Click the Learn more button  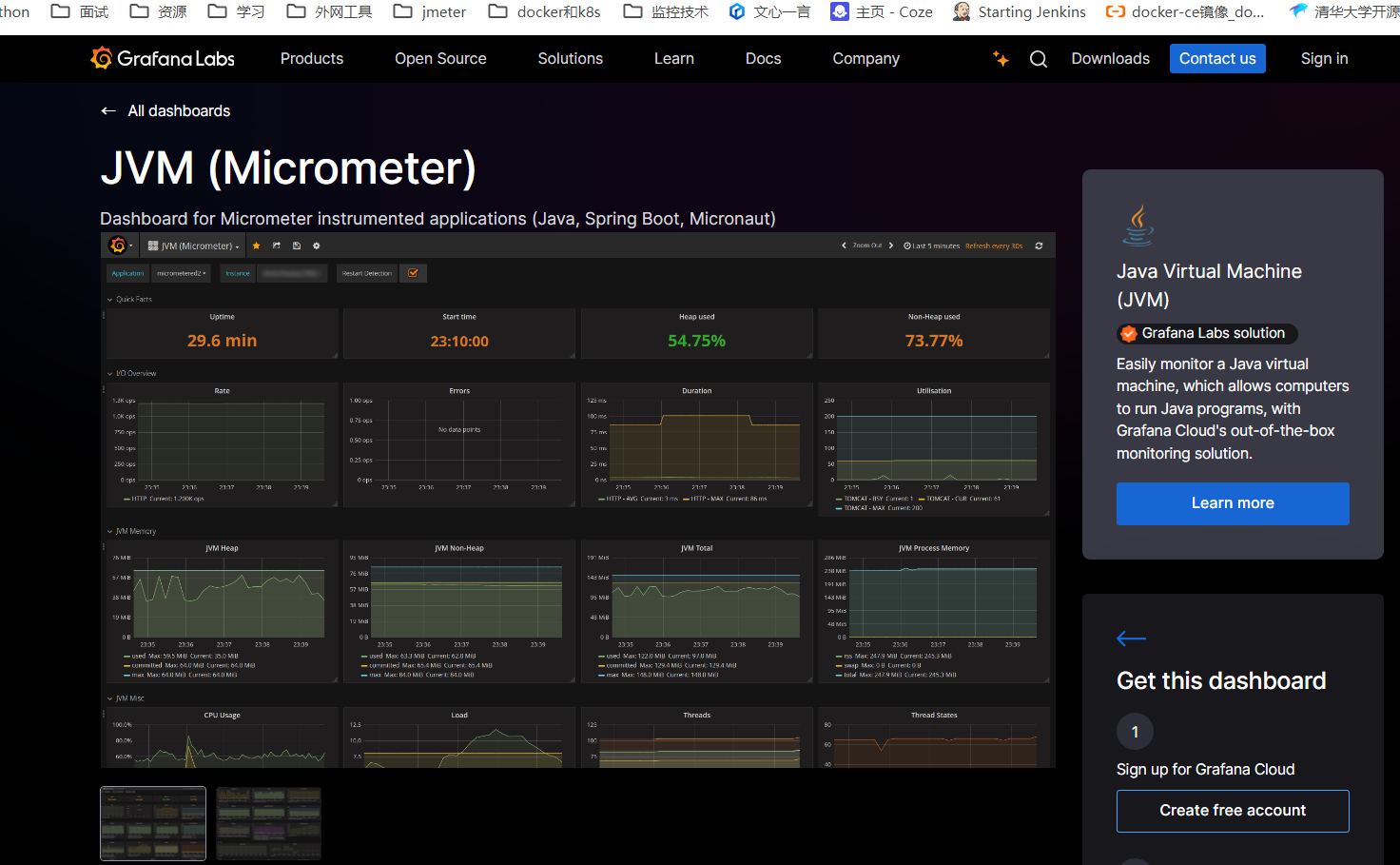tap(1233, 503)
